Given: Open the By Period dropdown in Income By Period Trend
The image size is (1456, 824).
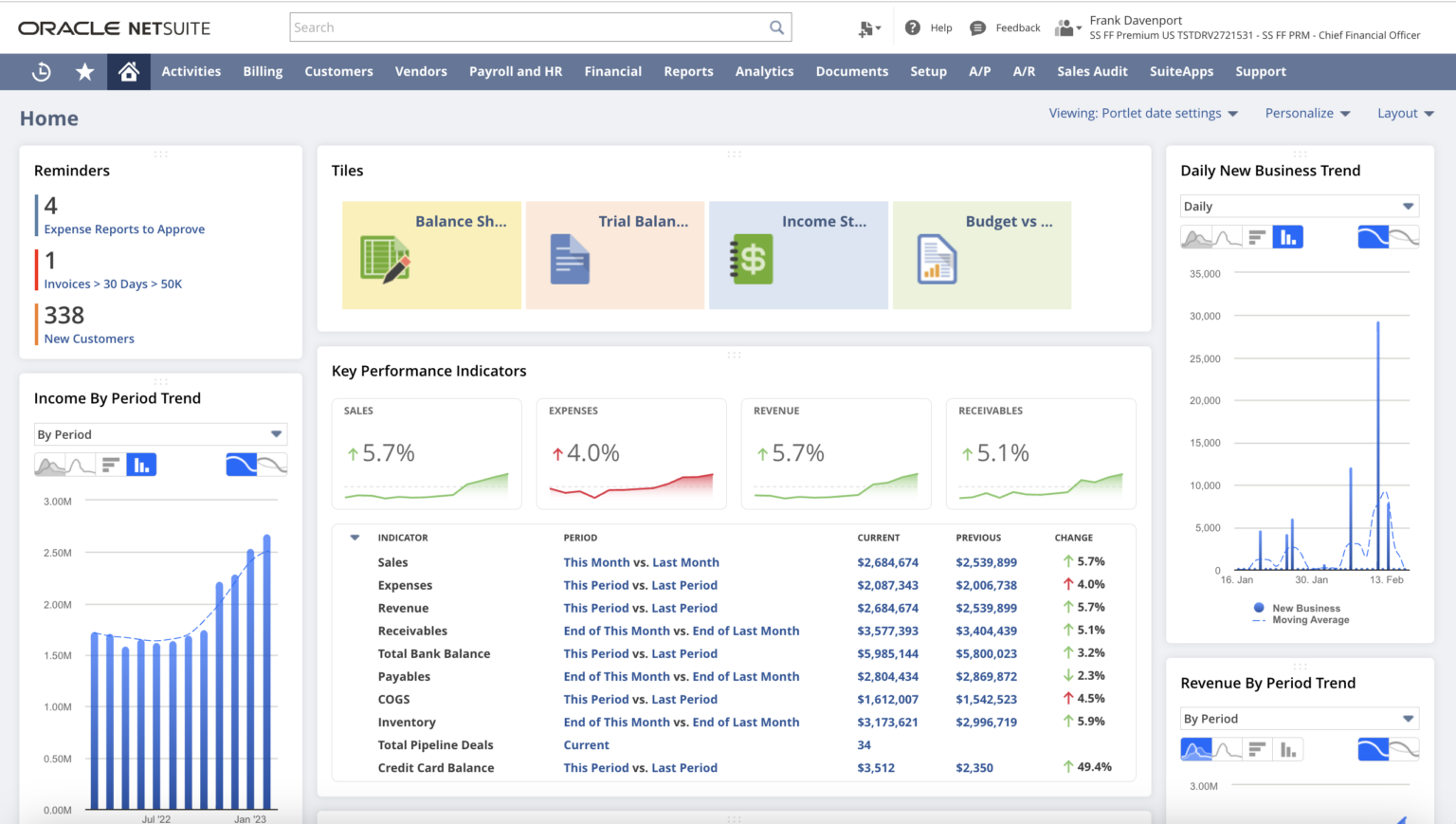Looking at the screenshot, I should tap(159, 433).
